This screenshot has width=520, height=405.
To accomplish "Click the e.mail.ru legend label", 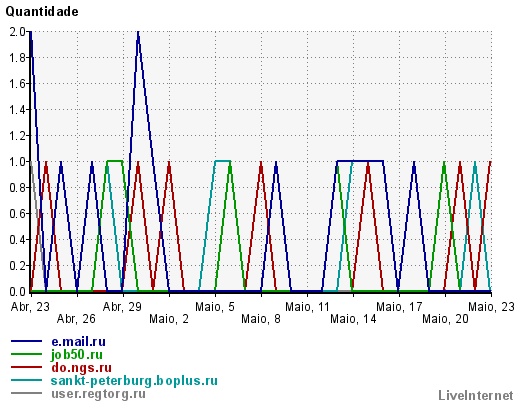I will click(78, 342).
